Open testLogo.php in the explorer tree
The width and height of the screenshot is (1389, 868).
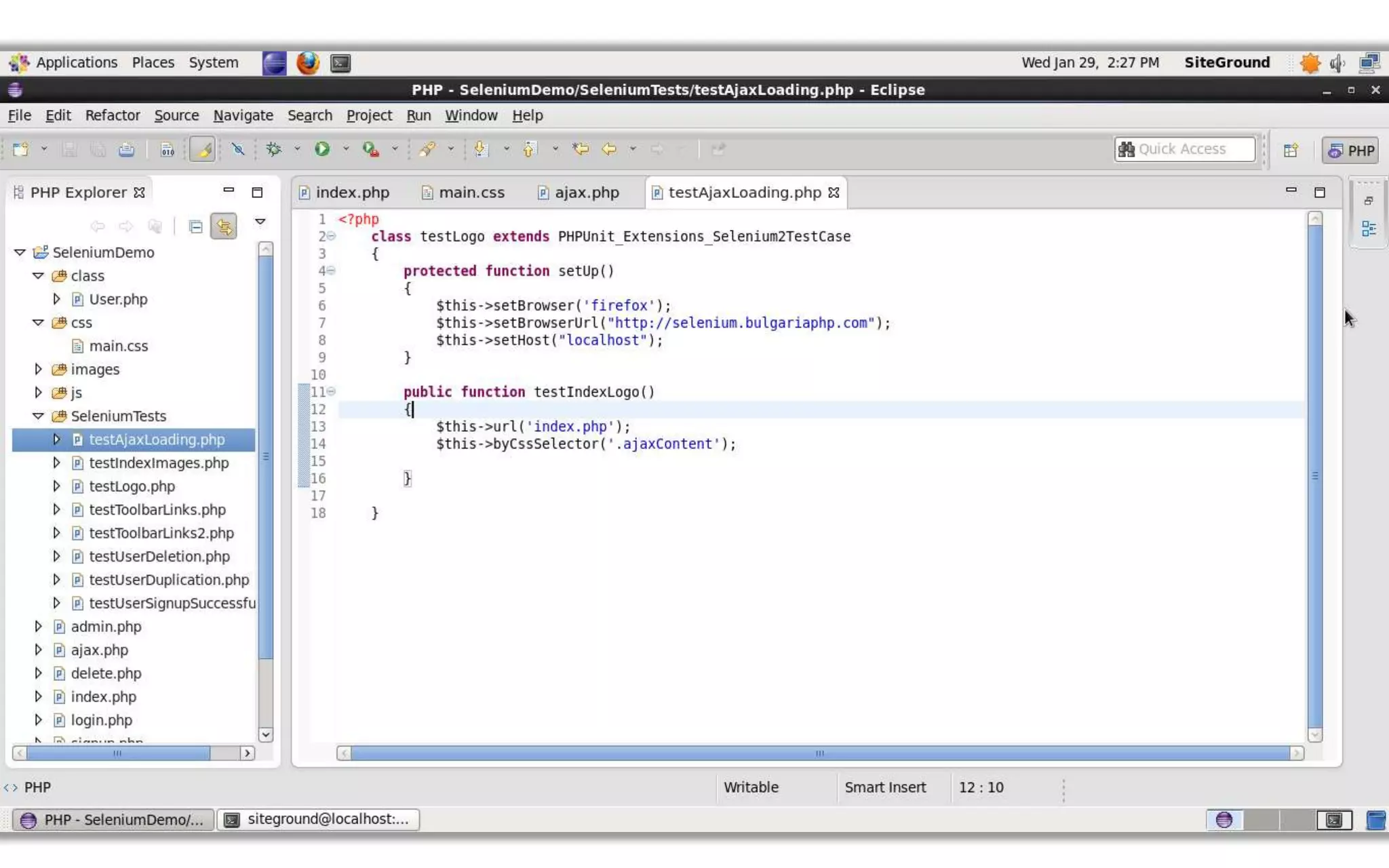click(132, 486)
